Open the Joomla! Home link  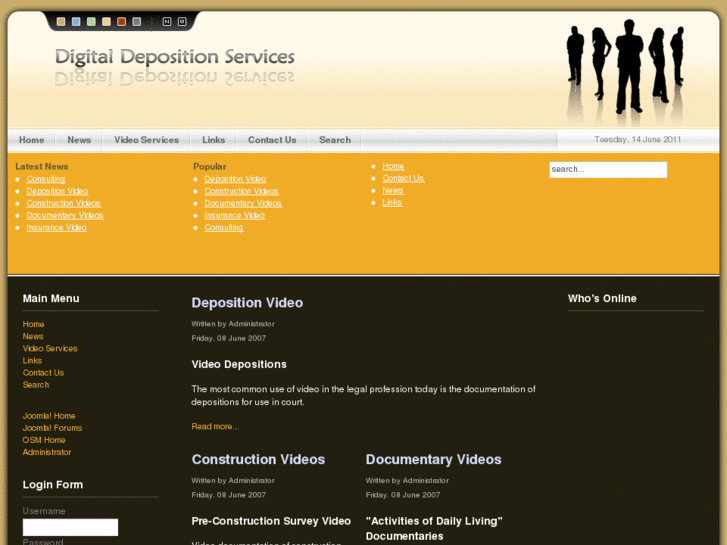pos(49,416)
